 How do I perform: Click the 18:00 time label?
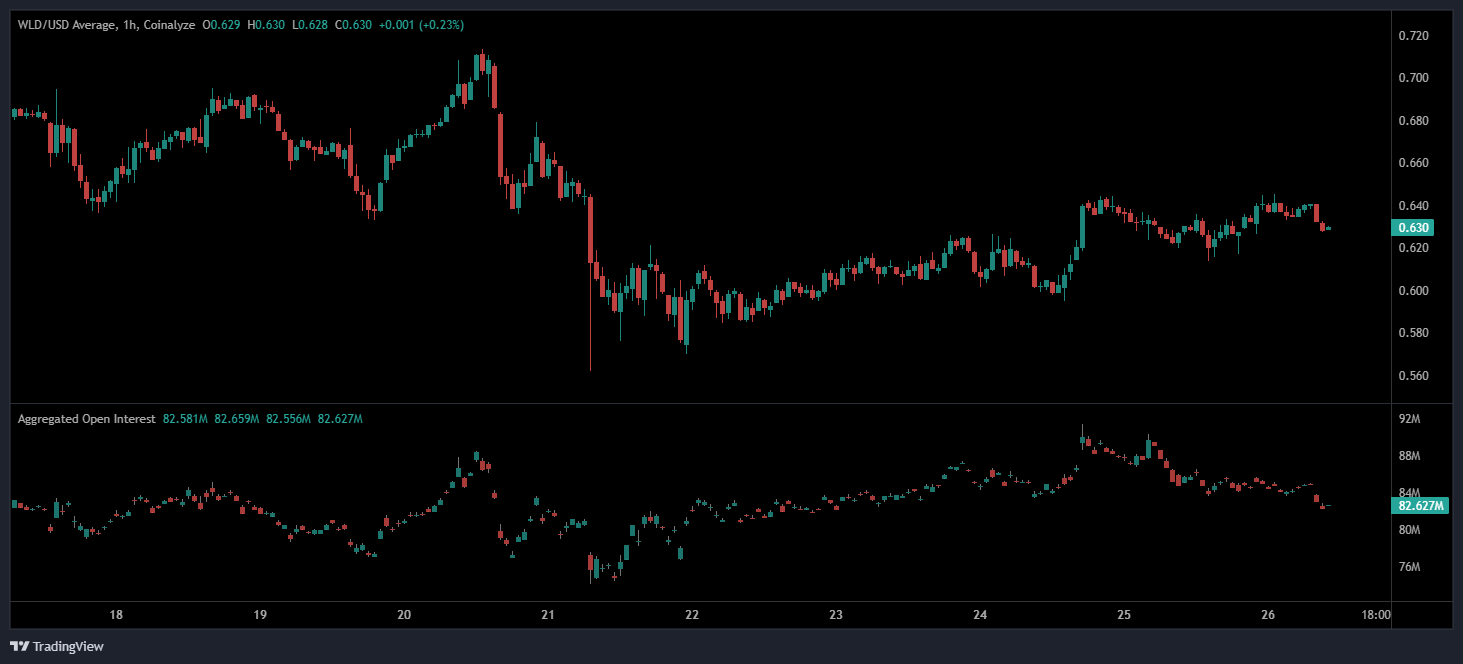pos(1376,615)
